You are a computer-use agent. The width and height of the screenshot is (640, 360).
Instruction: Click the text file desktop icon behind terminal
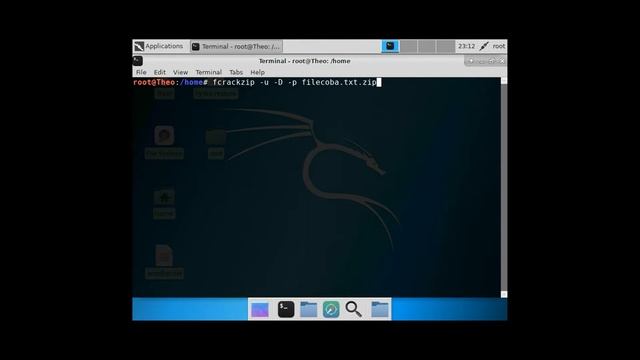tap(164, 262)
